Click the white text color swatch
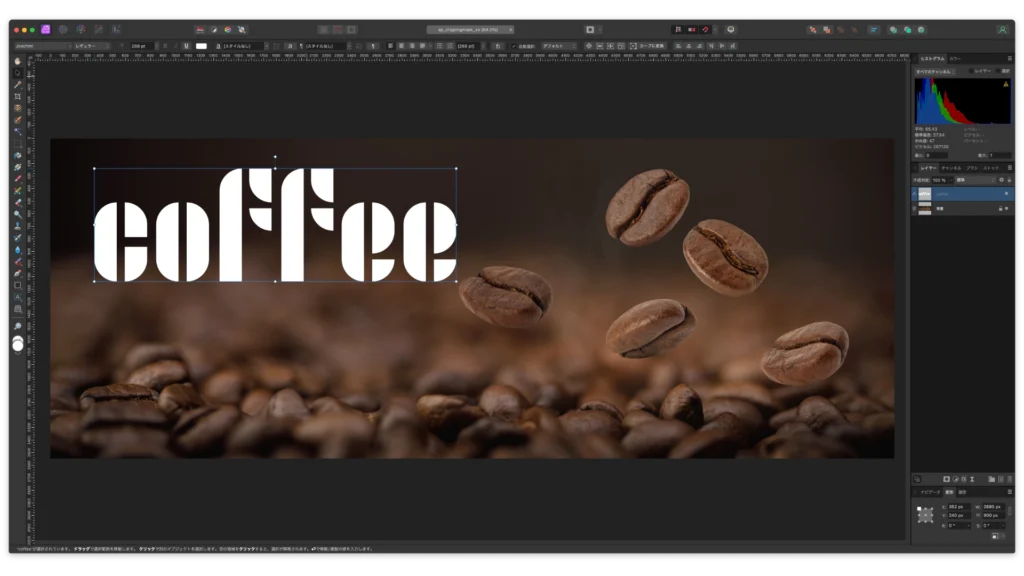Screen dimensions: 1024x576 pos(201,46)
